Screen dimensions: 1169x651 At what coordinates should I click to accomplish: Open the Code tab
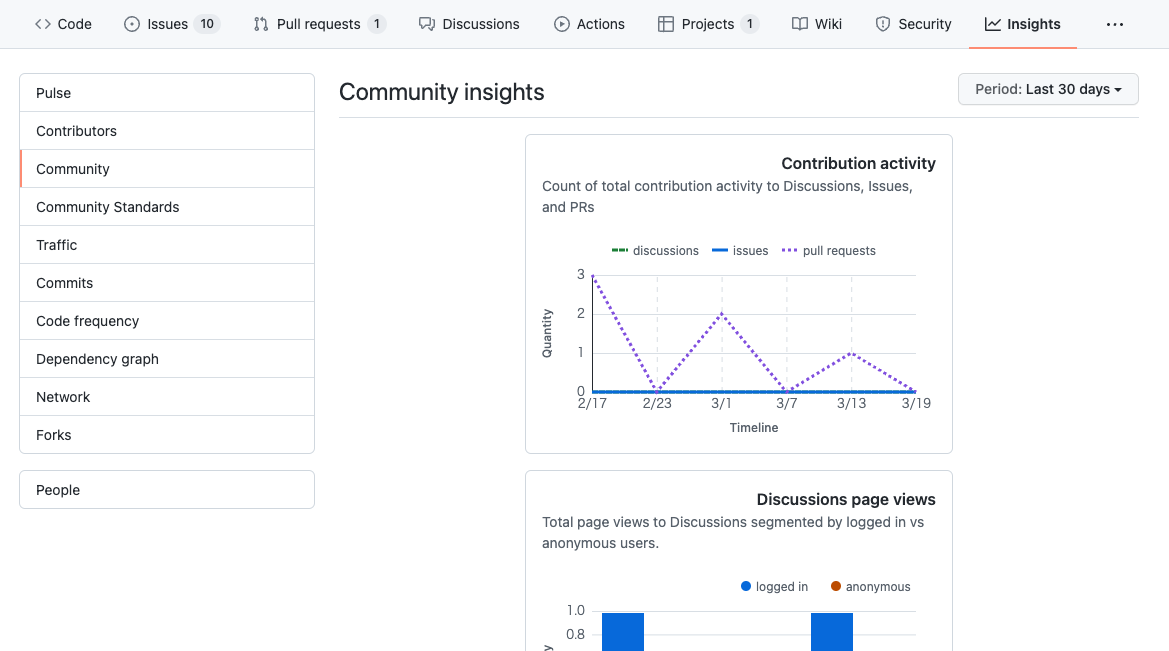pos(63,24)
